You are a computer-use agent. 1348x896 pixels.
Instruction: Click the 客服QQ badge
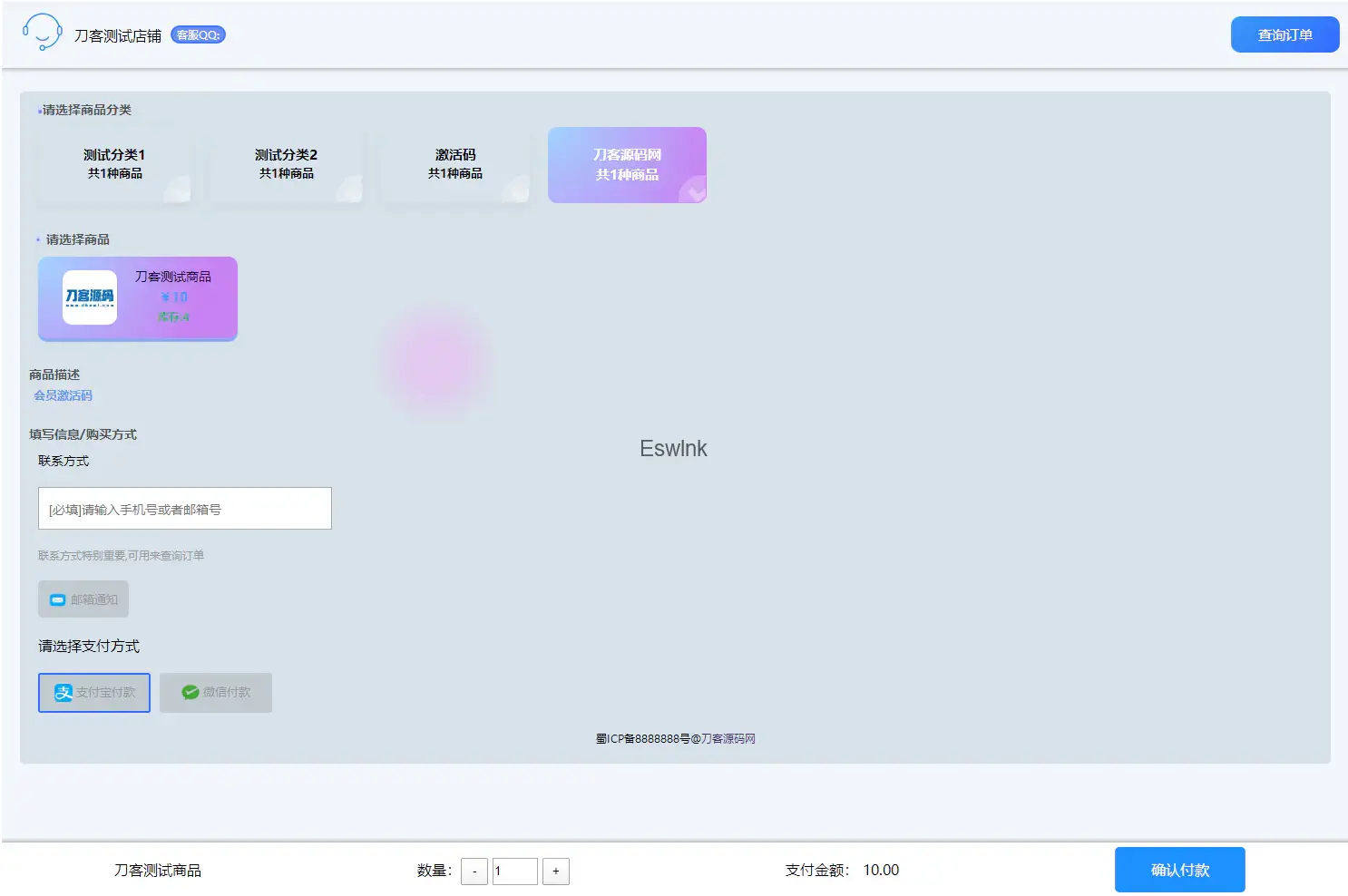click(198, 35)
